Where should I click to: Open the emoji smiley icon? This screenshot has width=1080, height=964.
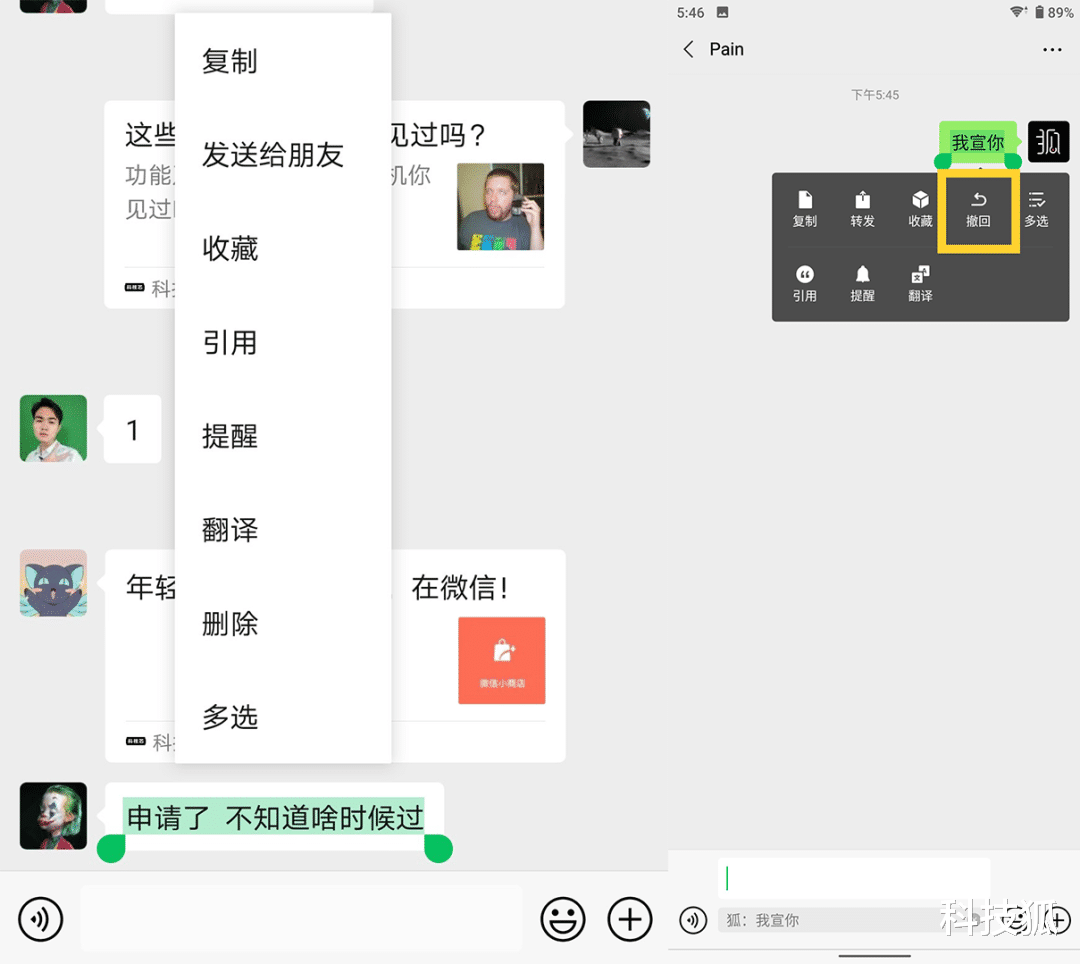(x=563, y=918)
